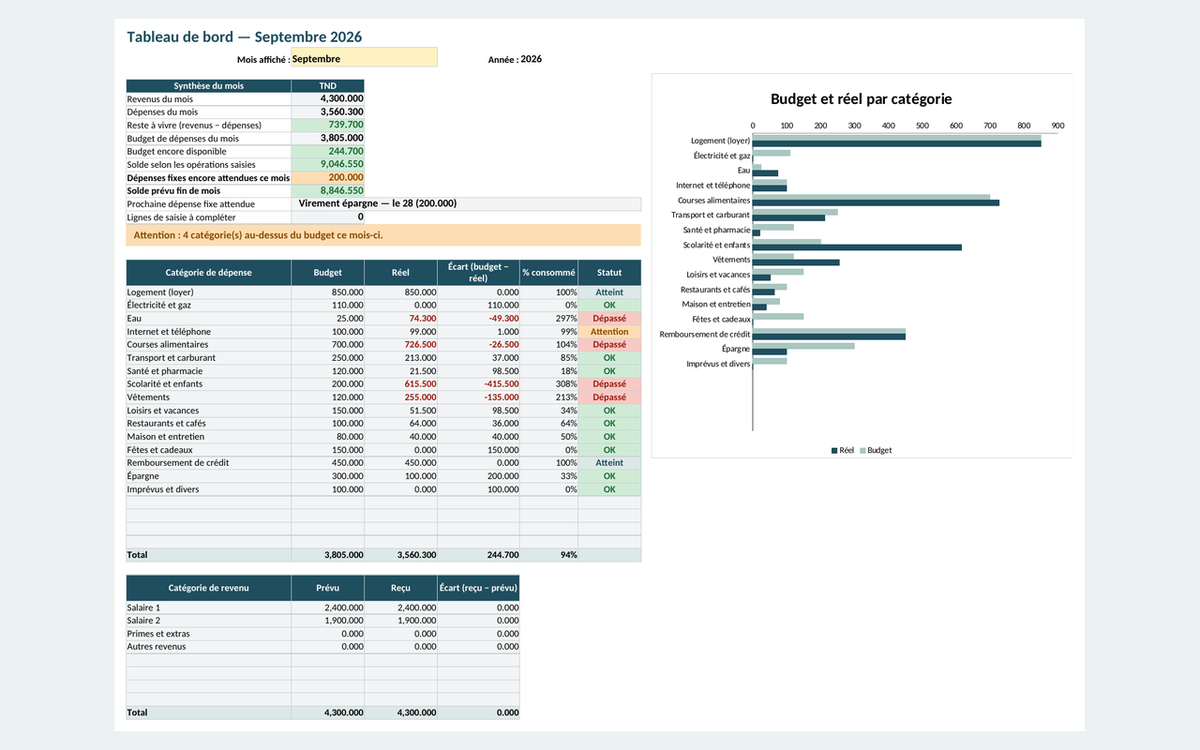Viewport: 1200px width, 750px height.
Task: Click the 'Salaire 2' expected 1,900.000
Action: [x=328, y=620]
